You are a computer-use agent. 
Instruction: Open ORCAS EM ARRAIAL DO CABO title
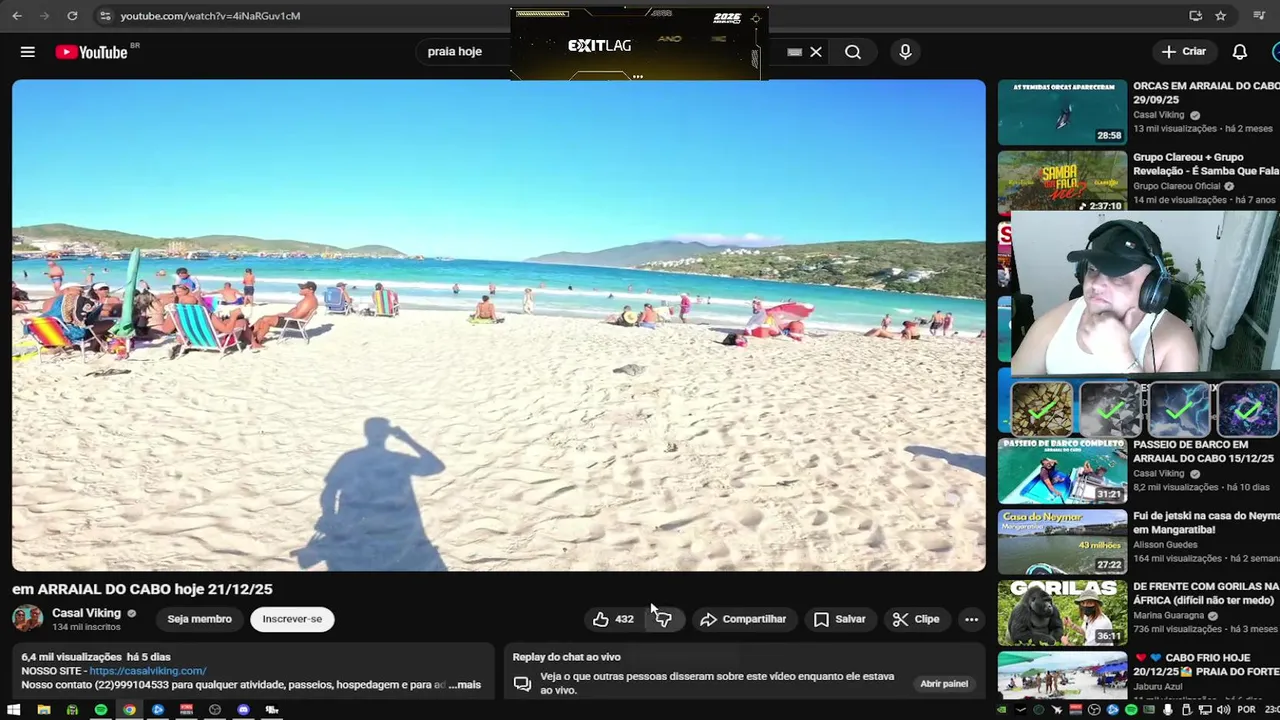click(1206, 93)
